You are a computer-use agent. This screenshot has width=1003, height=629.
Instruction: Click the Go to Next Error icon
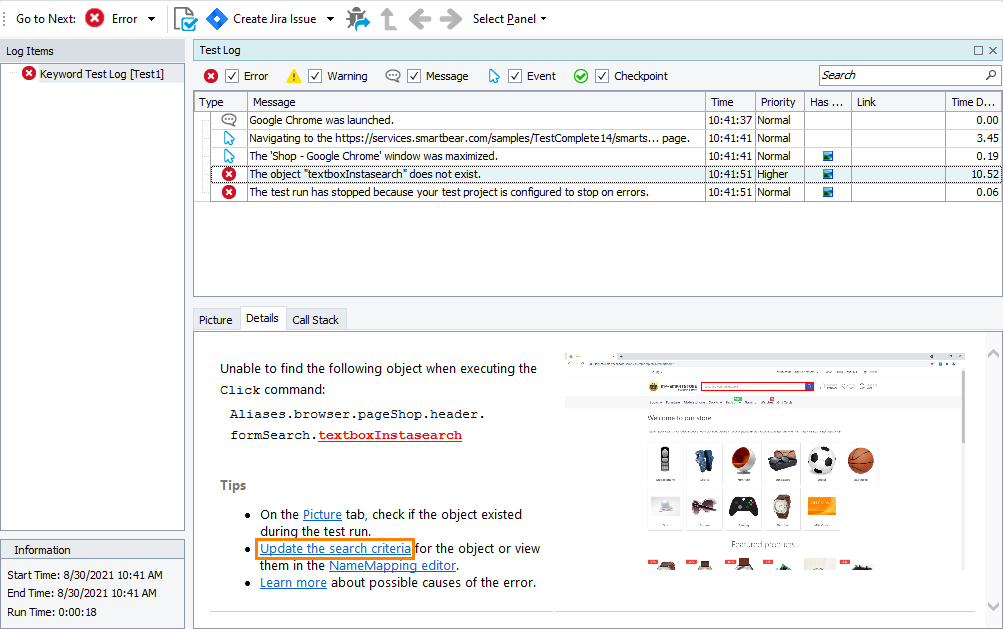point(95,19)
